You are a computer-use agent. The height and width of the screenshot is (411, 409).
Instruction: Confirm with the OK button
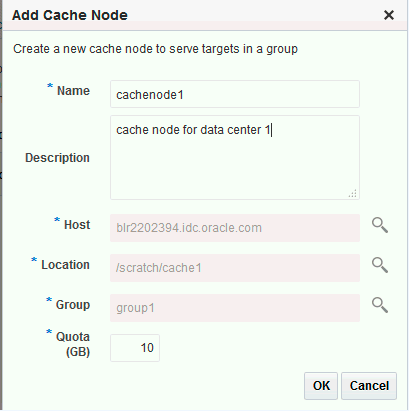click(321, 386)
